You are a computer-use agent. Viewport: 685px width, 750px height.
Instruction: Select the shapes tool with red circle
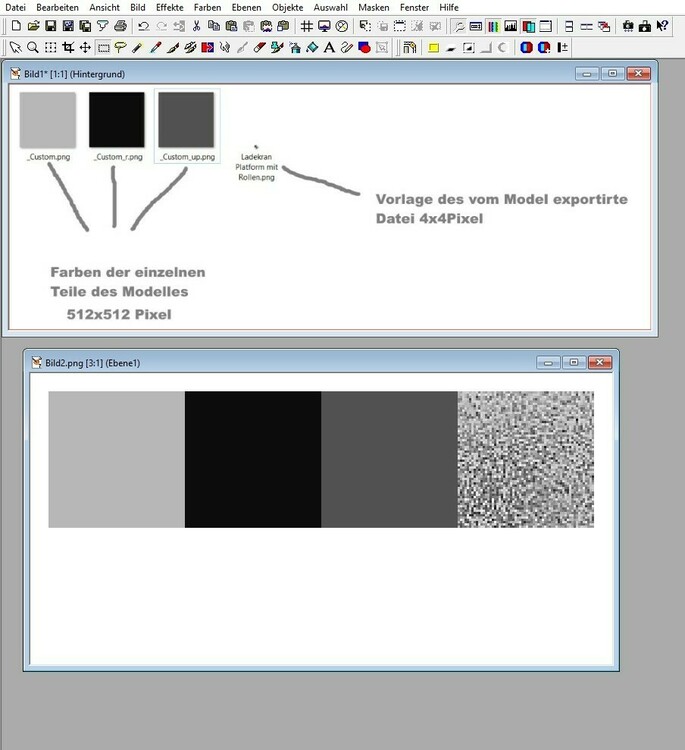click(364, 47)
